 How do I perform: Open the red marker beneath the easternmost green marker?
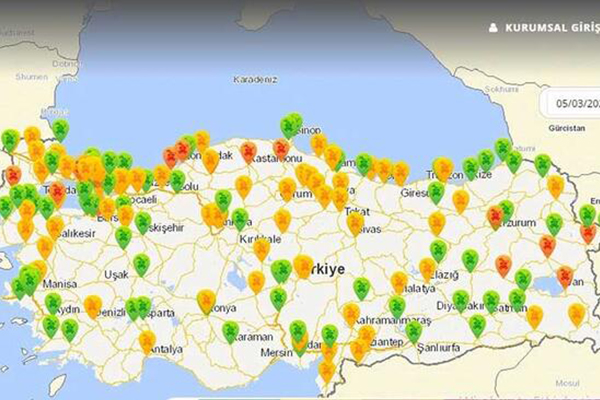click(589, 233)
